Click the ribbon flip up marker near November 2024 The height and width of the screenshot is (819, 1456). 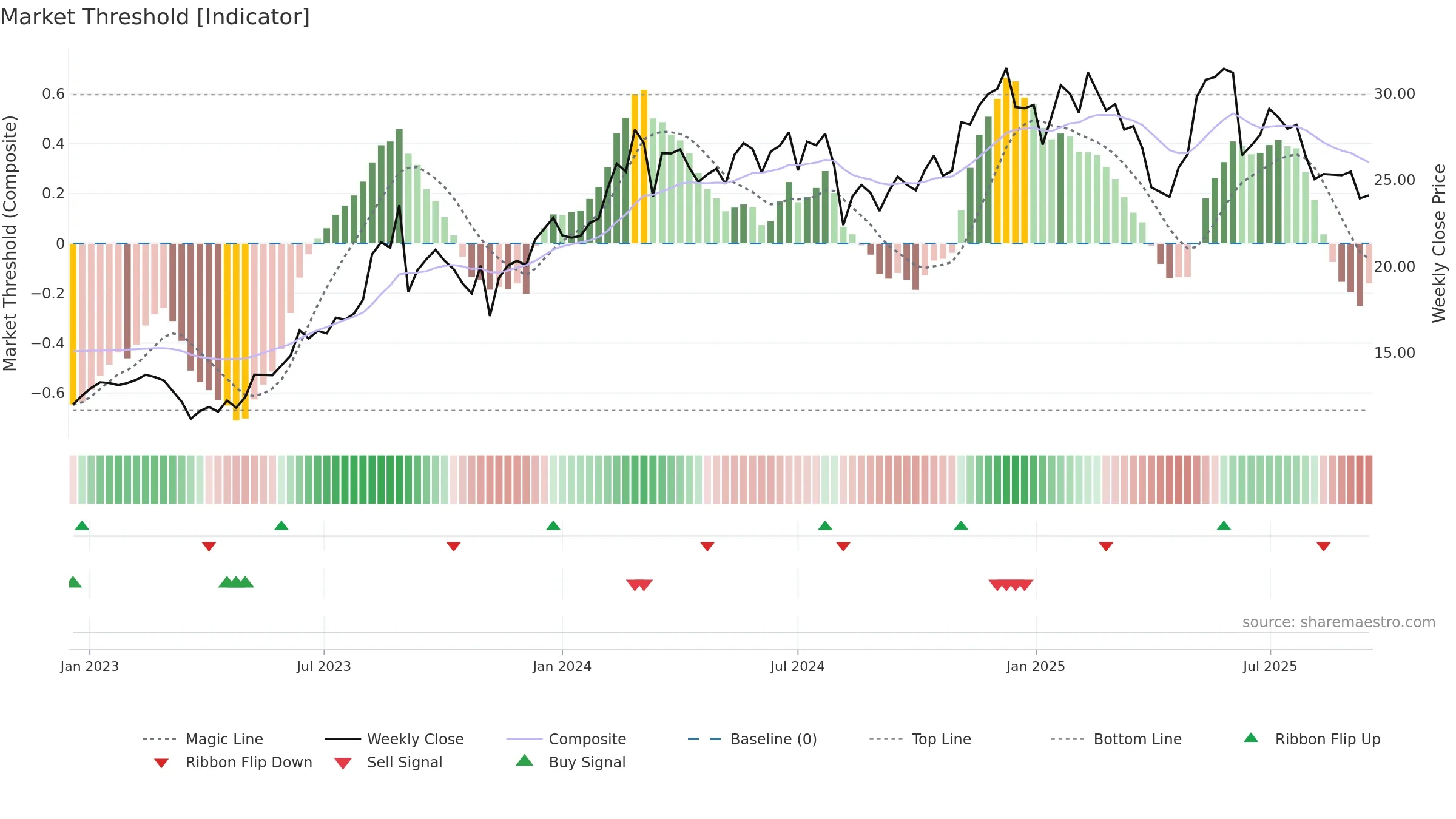click(x=961, y=525)
